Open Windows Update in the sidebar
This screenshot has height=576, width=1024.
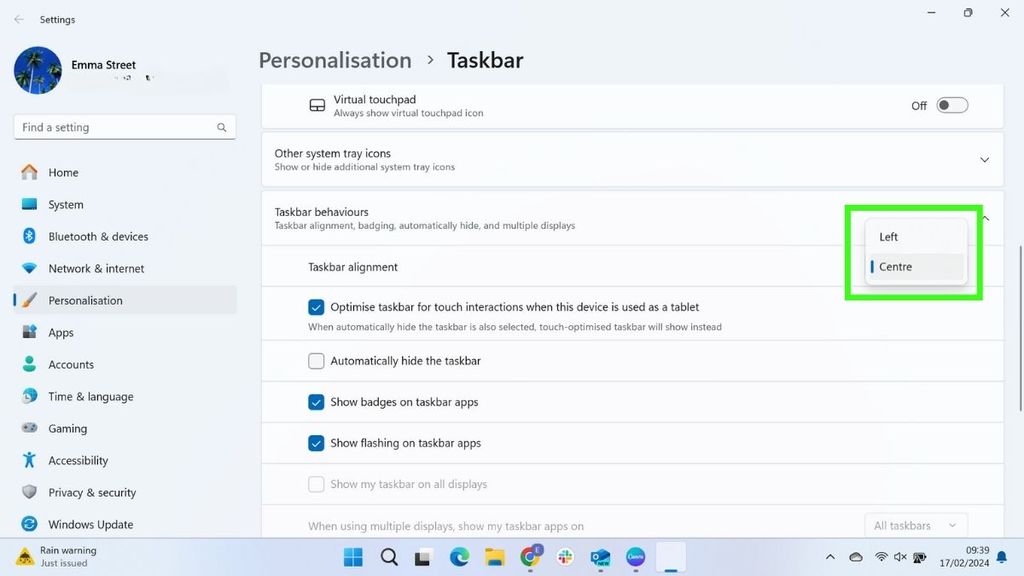(90, 524)
